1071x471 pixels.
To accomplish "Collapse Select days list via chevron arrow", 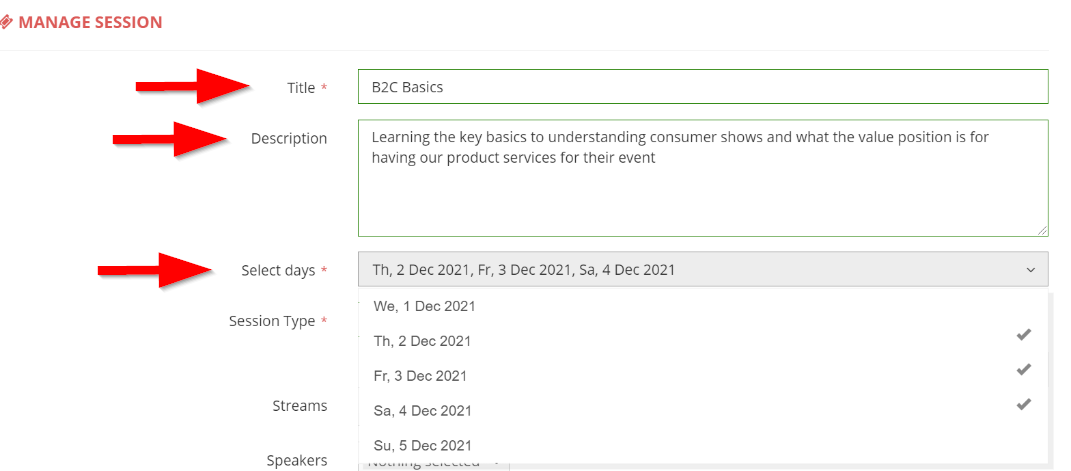I will click(1031, 270).
